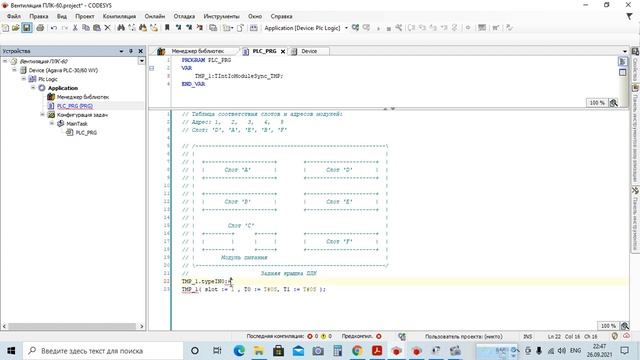The image size is (640, 360).
Task: Click the Windows search box
Action: coord(103,351)
